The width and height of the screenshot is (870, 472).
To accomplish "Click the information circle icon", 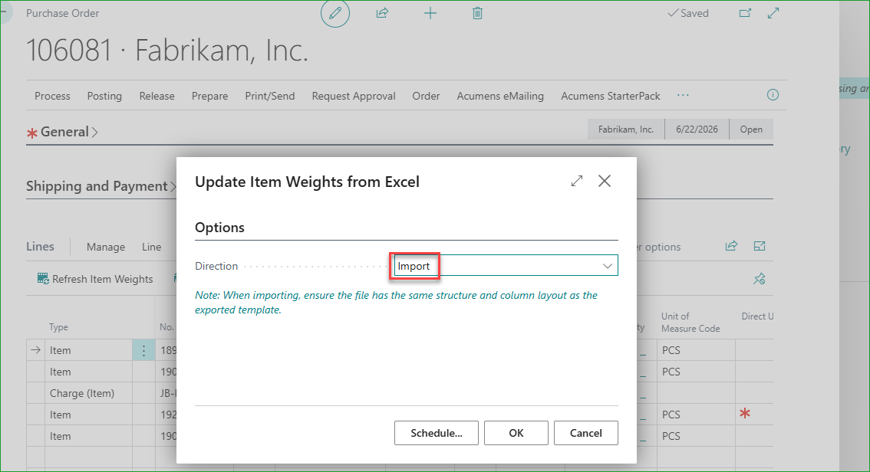I will 772,95.
